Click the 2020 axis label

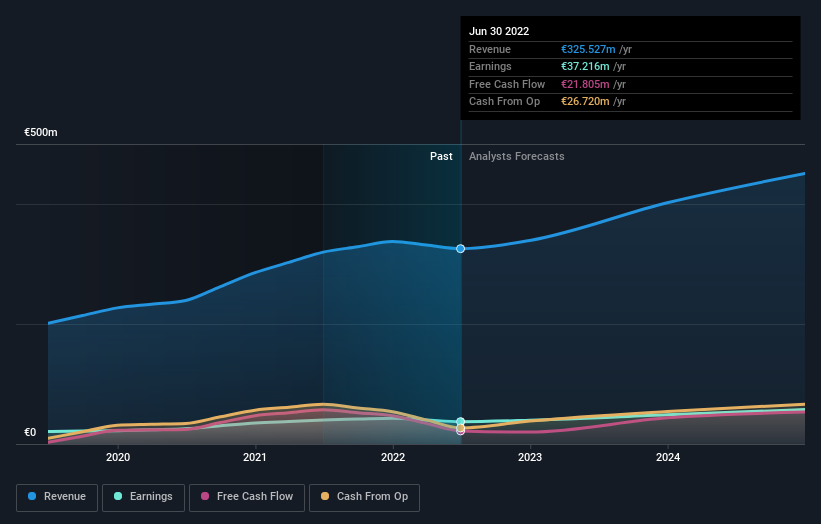coord(118,457)
